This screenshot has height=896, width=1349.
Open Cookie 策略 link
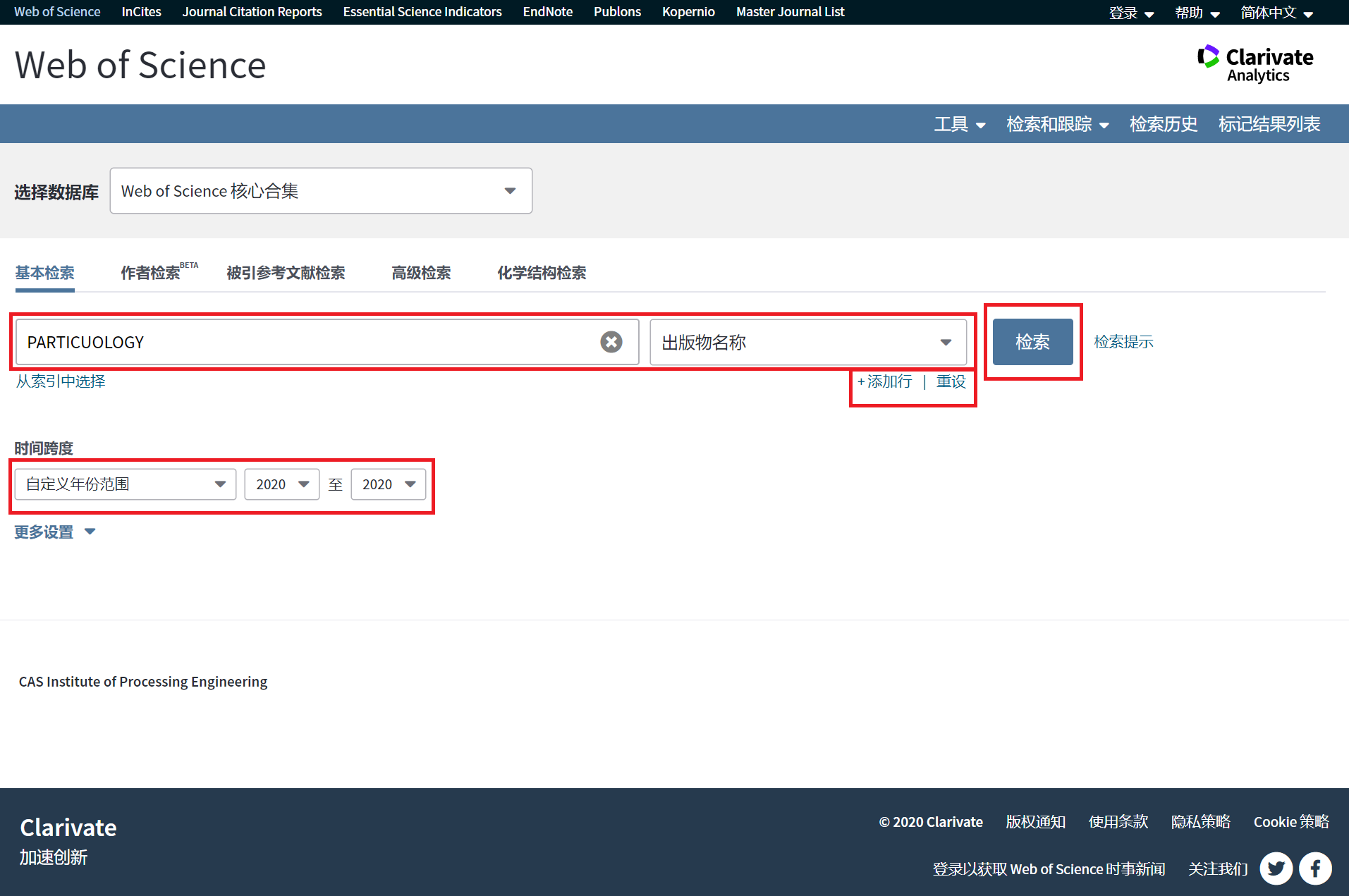click(x=1291, y=822)
